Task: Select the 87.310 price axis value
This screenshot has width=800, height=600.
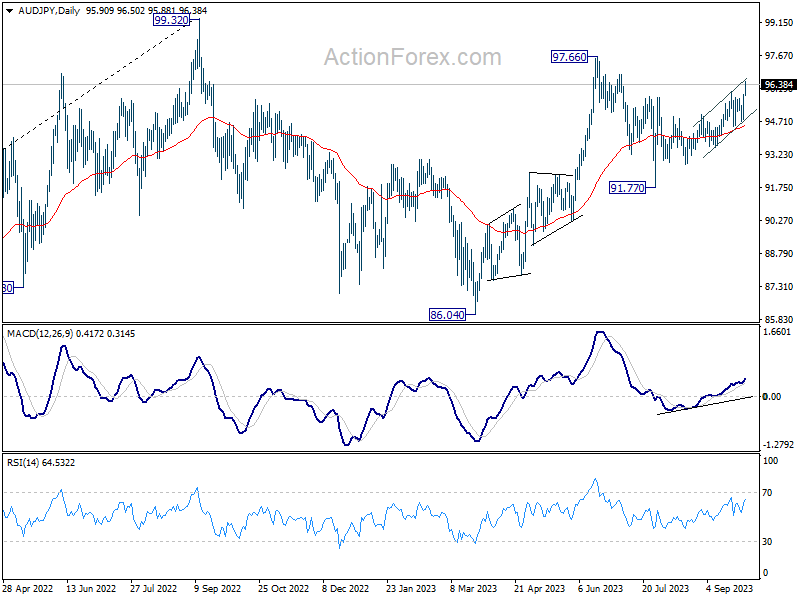Action: click(x=779, y=287)
